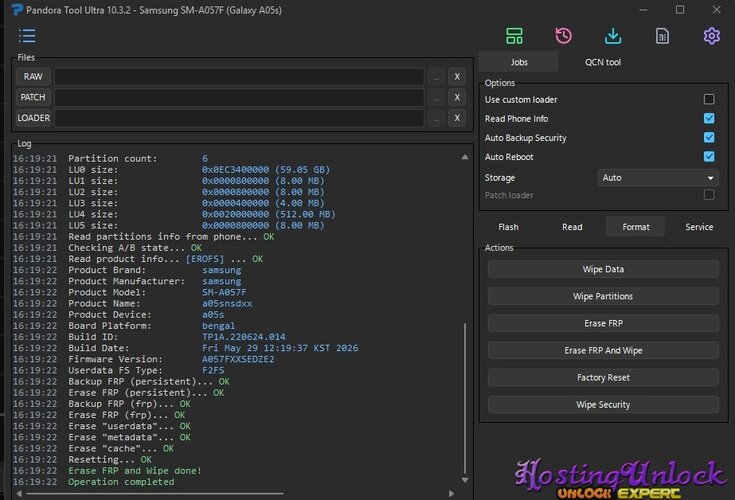
Task: Clear the RAW file with X
Action: pos(457,76)
